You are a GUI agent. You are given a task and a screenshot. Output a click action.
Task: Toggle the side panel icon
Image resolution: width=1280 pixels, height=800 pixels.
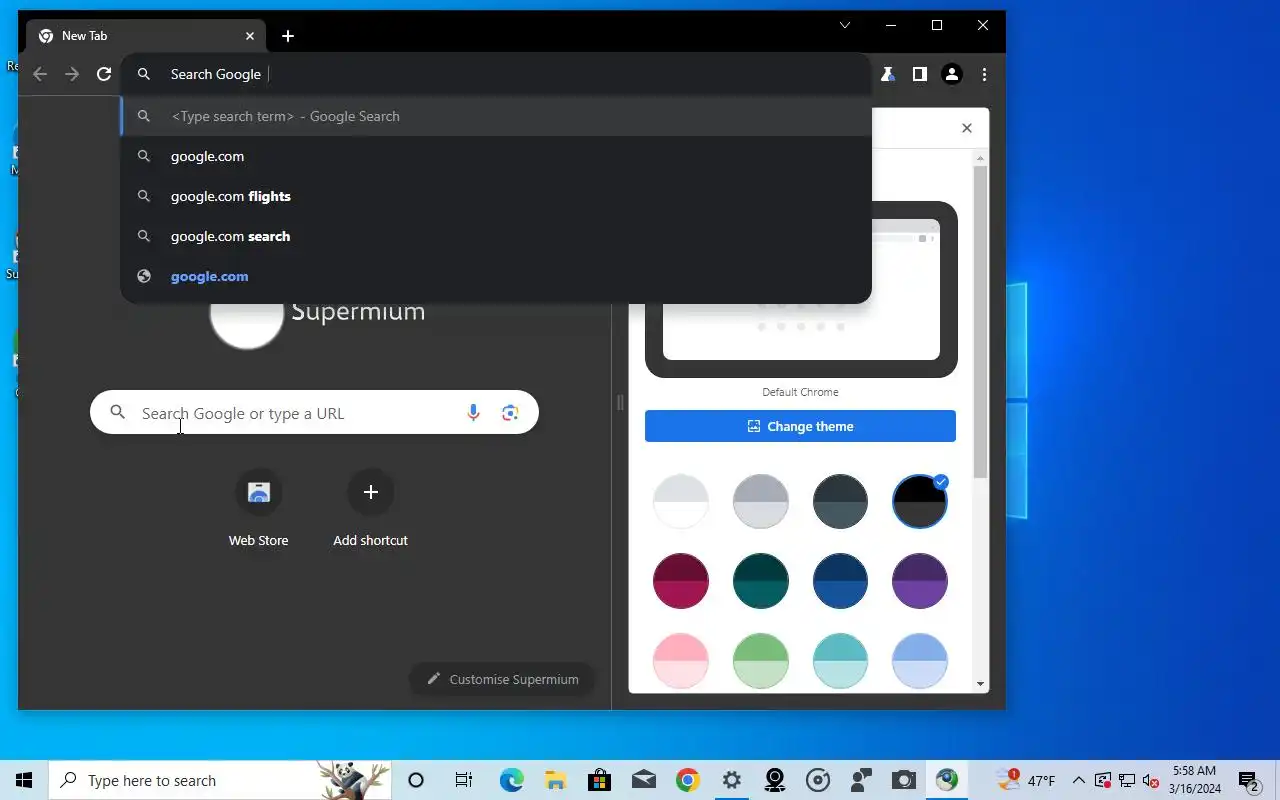919,74
